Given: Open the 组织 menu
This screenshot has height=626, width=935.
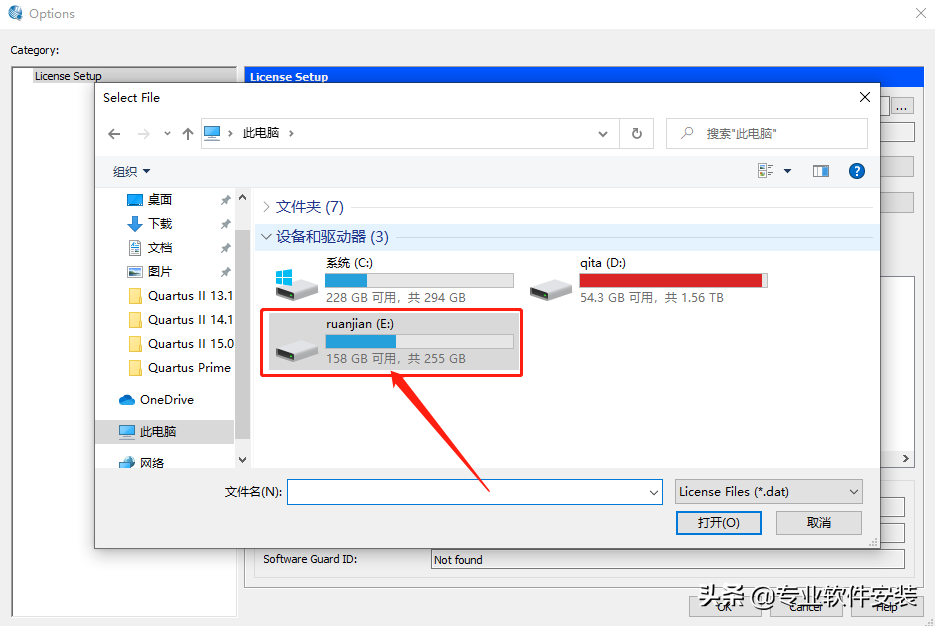Looking at the screenshot, I should pyautogui.click(x=131, y=172).
